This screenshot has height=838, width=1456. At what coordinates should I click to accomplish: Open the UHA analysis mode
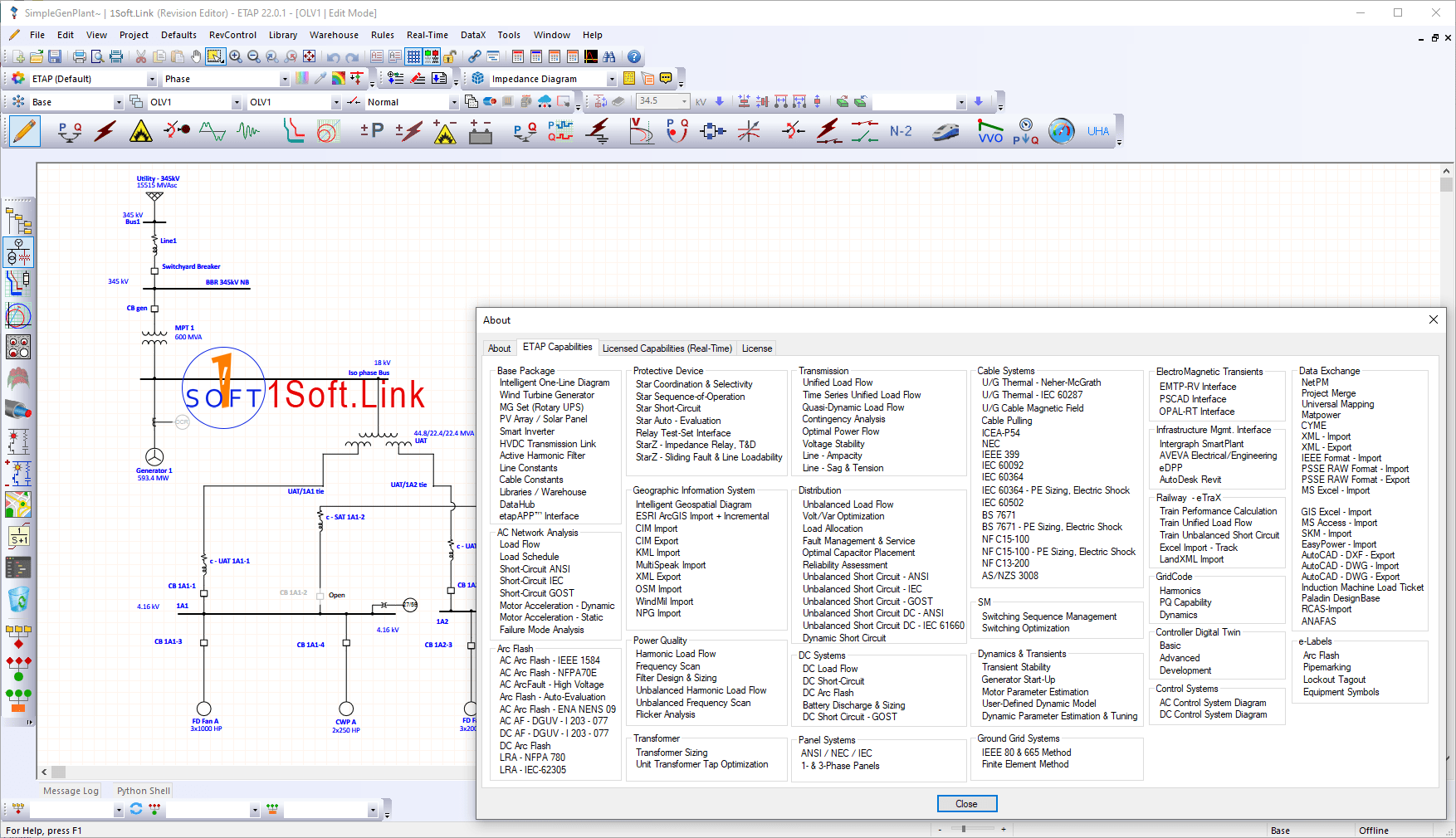(1098, 131)
